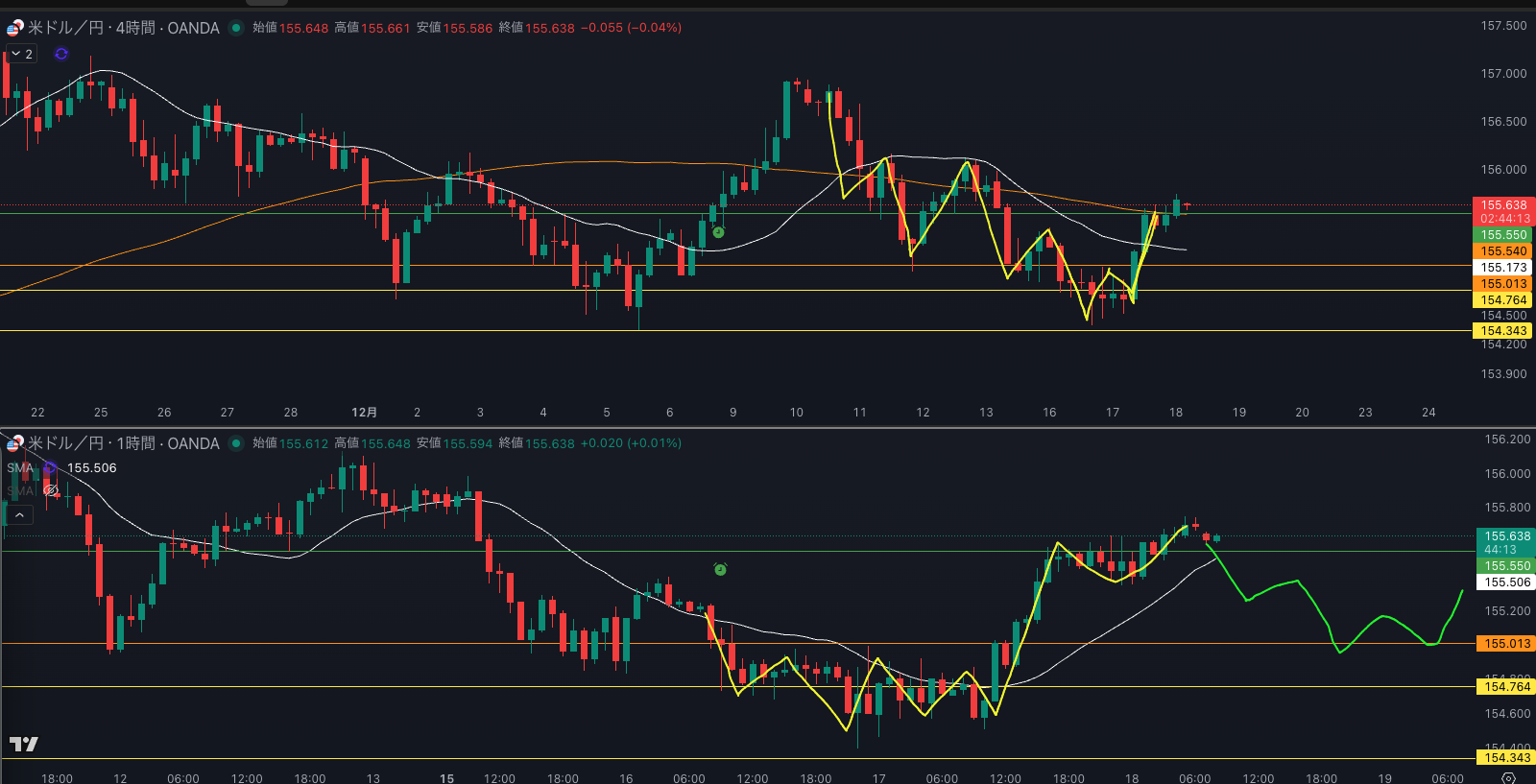1536x784 pixels.
Task: Open chart settings hexagon gear icon
Action: click(1508, 778)
